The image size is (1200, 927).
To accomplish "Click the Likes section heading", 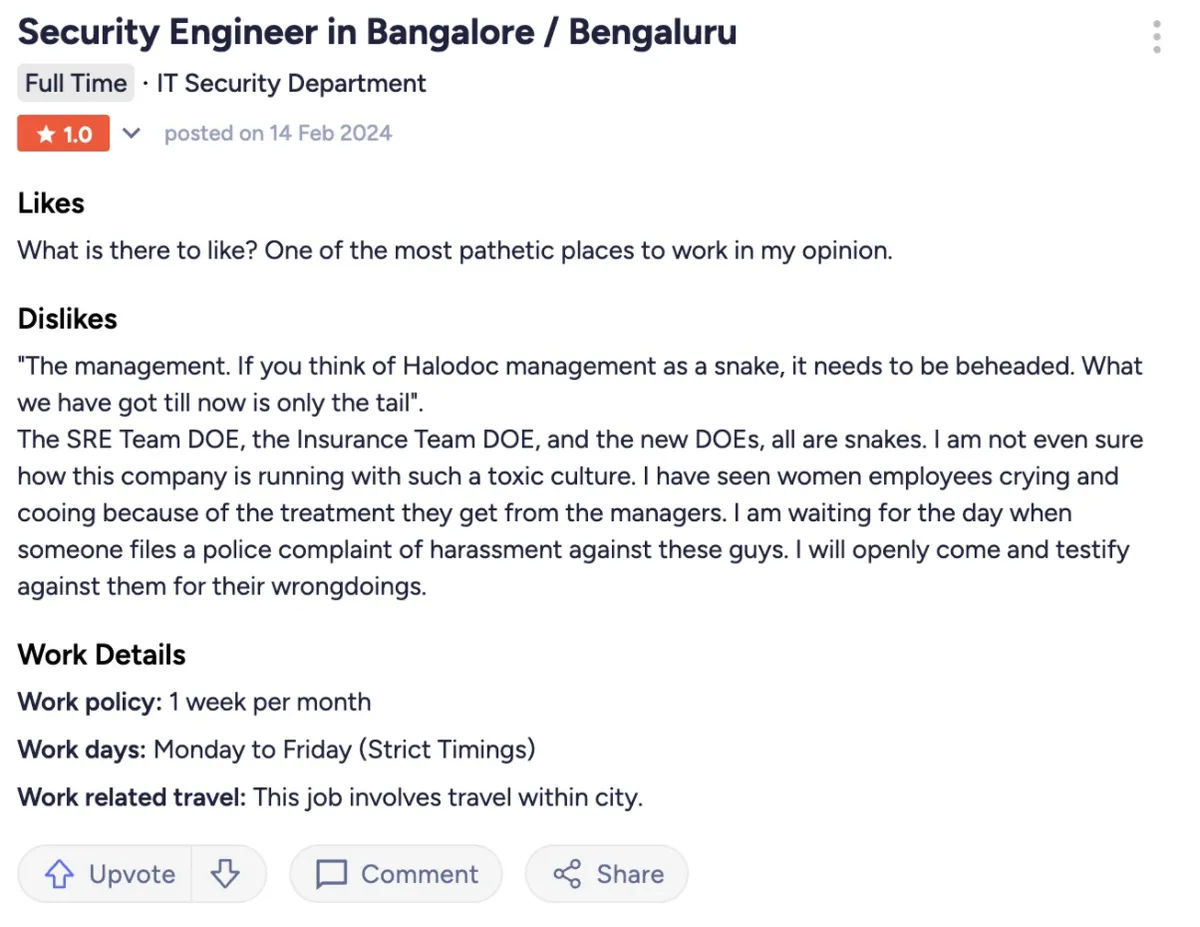I will pos(51,204).
